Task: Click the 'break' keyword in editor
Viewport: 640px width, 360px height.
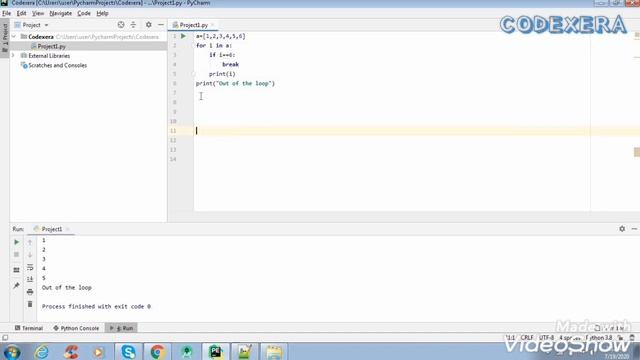Action: pyautogui.click(x=231, y=64)
